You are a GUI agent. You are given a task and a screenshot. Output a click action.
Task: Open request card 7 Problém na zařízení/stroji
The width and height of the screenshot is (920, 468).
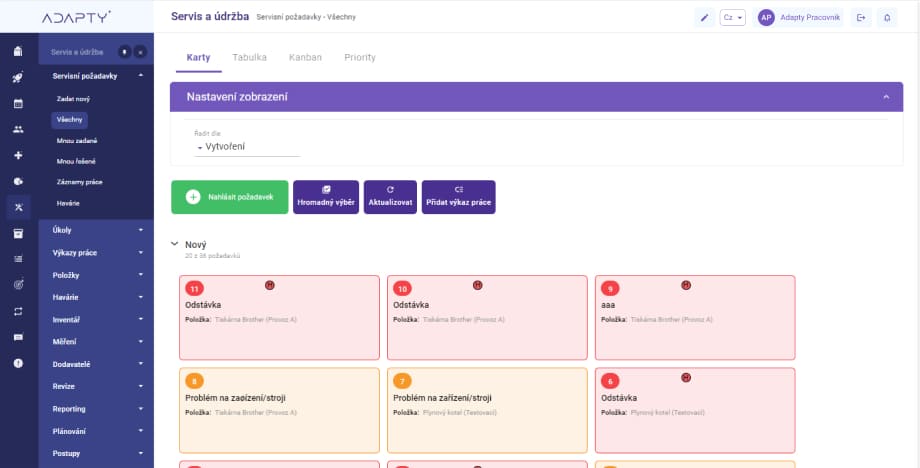click(x=487, y=411)
